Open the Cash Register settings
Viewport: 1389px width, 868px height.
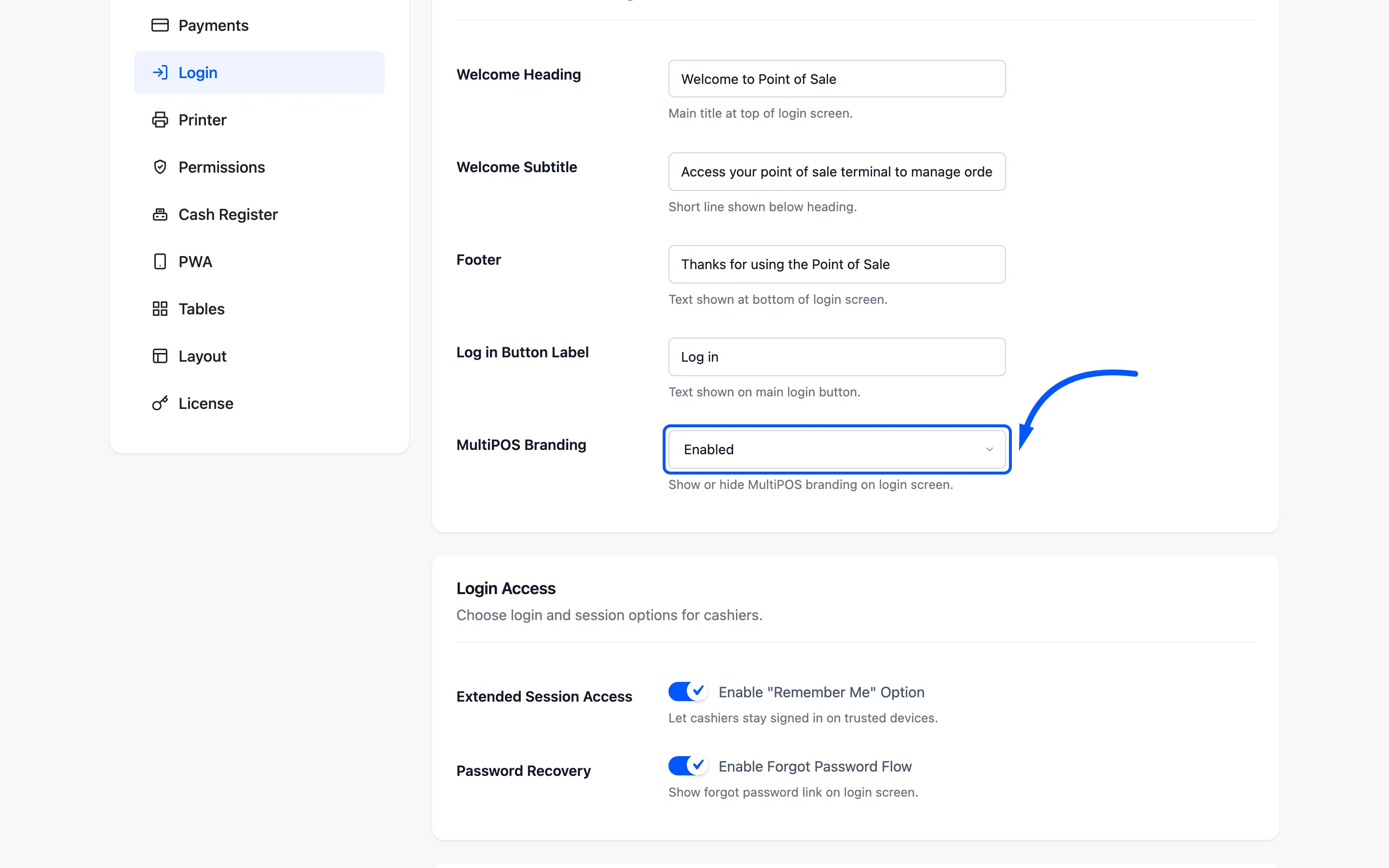259,214
